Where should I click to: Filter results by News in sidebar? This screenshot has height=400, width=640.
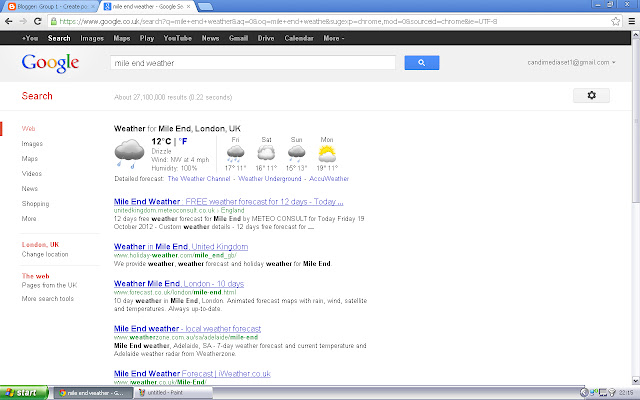30,189
